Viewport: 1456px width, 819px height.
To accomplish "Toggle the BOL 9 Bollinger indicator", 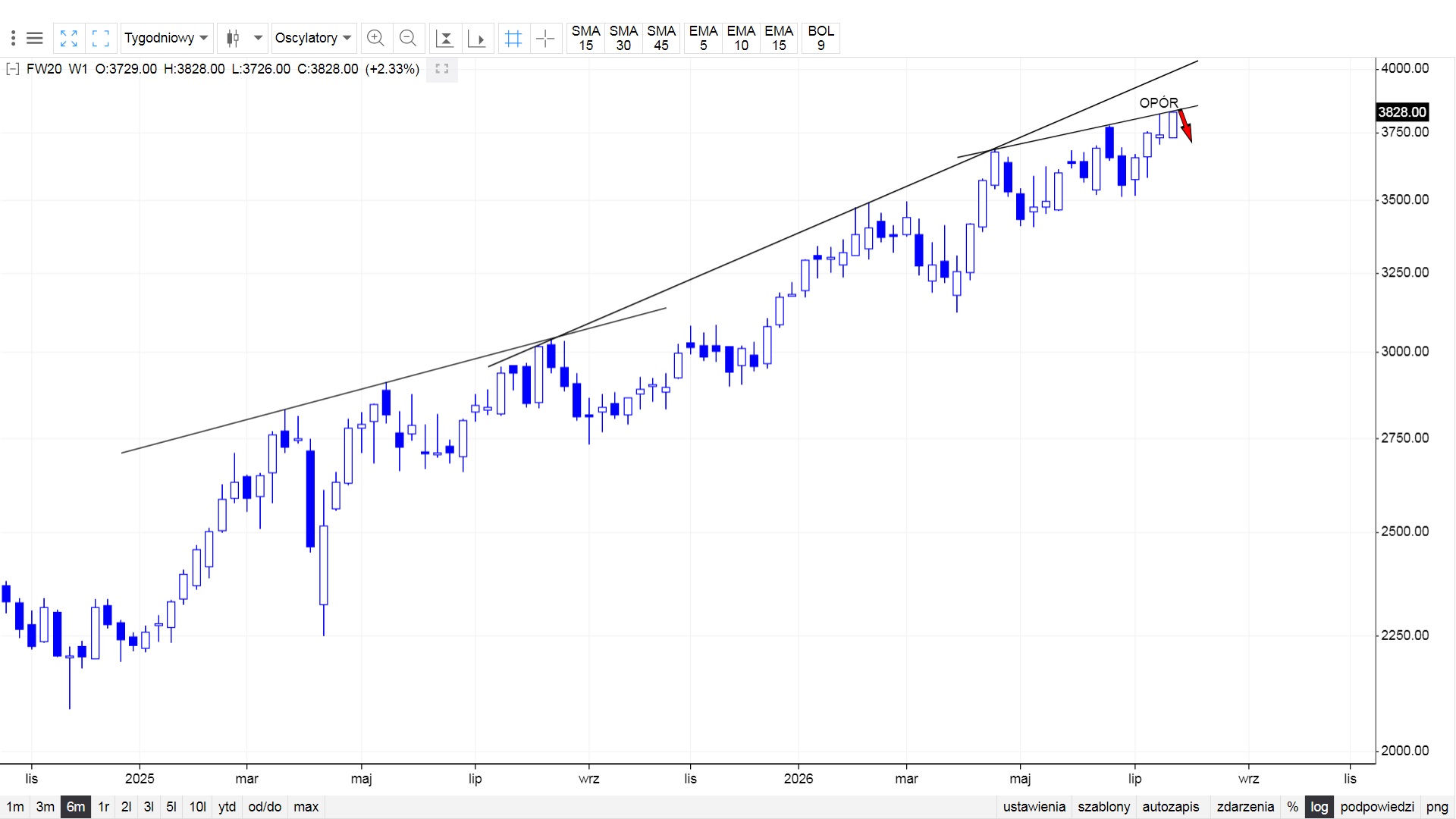I will 821,38.
